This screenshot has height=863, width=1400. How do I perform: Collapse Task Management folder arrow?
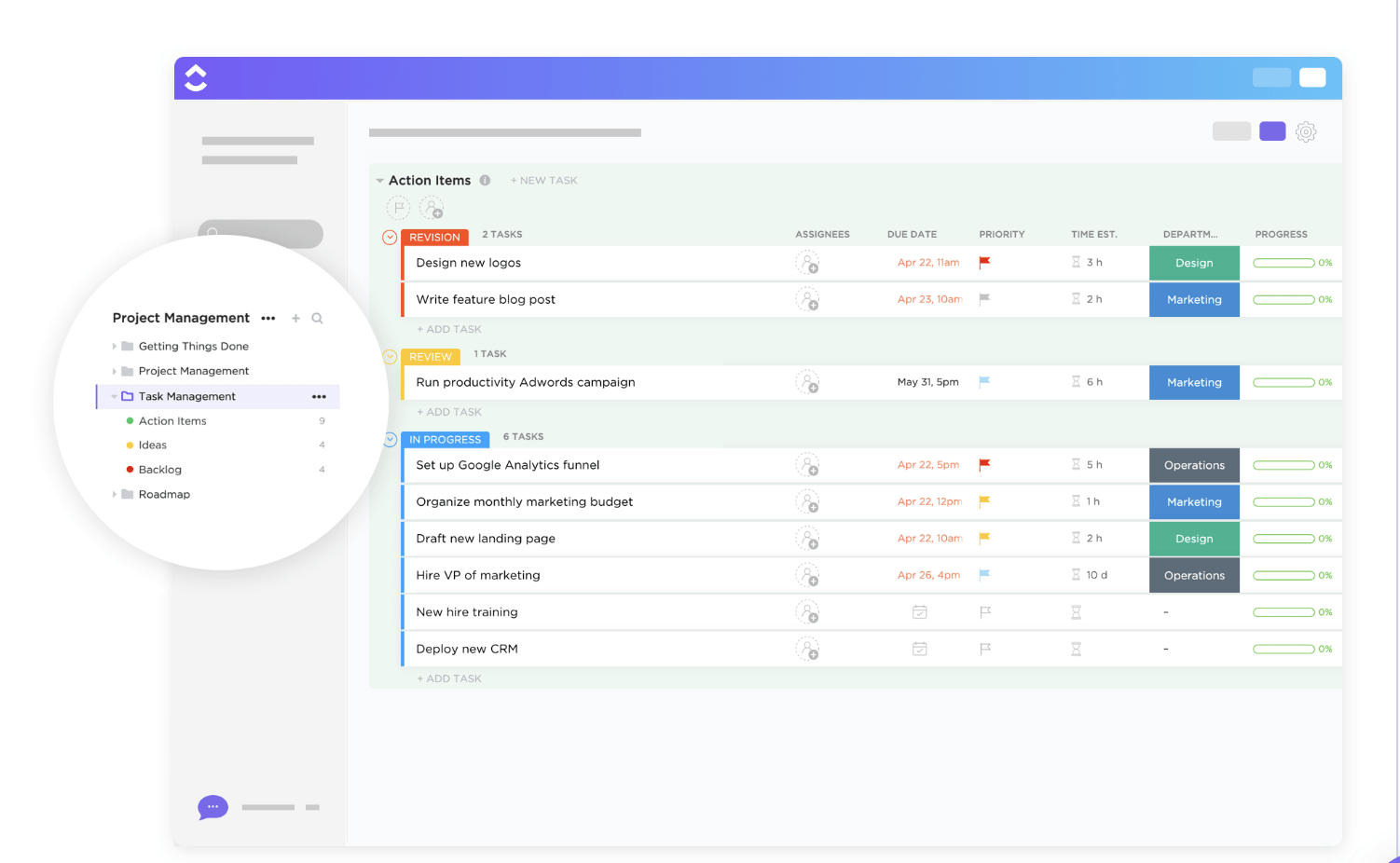pyautogui.click(x=115, y=396)
